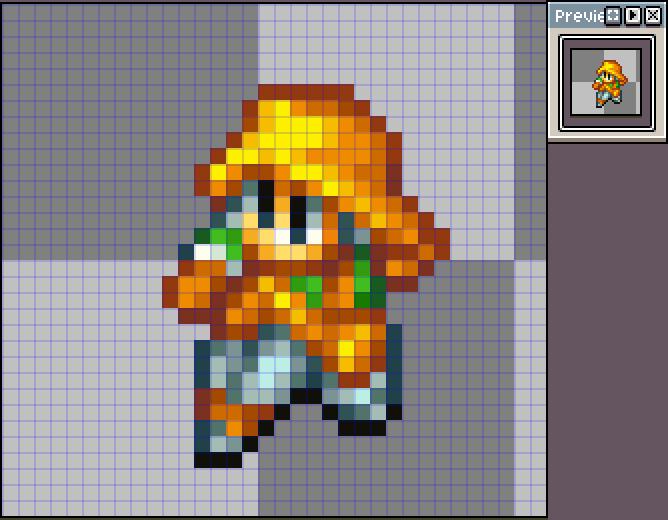
Task: Close the Preview window
Action: click(x=653, y=16)
